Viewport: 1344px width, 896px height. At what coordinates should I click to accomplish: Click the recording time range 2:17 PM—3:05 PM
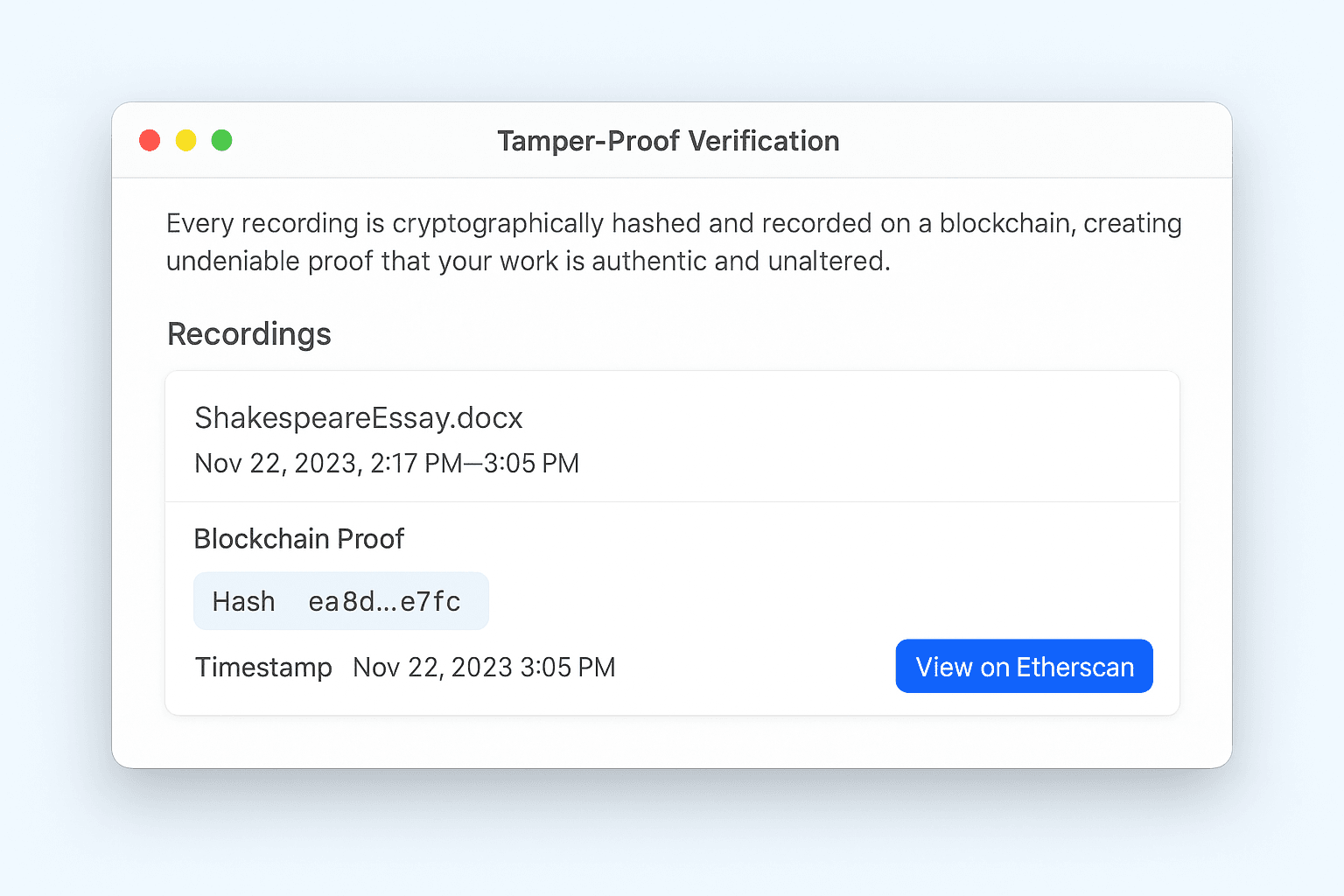[x=474, y=464]
